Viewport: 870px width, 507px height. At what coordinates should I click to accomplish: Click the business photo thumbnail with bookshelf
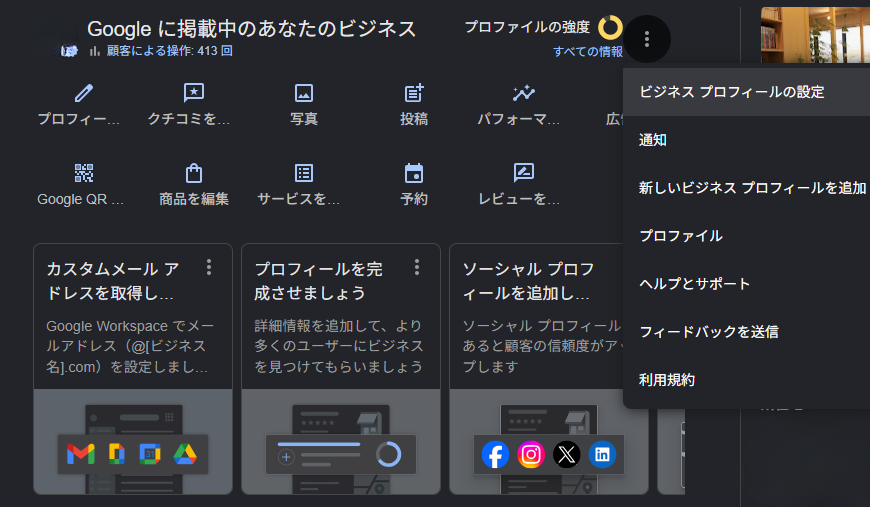click(x=815, y=34)
